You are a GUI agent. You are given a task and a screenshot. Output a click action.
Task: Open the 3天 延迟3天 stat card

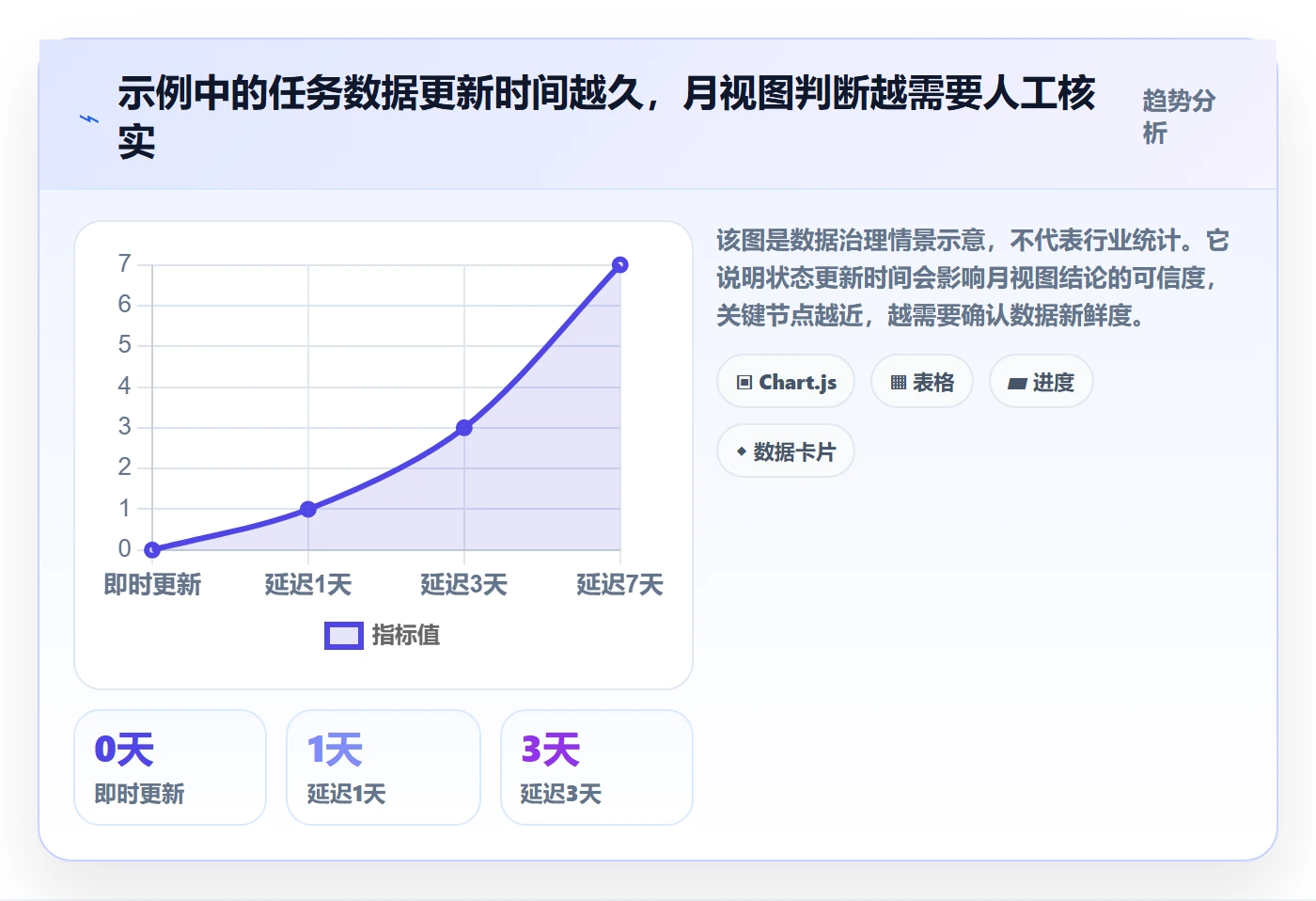[597, 767]
